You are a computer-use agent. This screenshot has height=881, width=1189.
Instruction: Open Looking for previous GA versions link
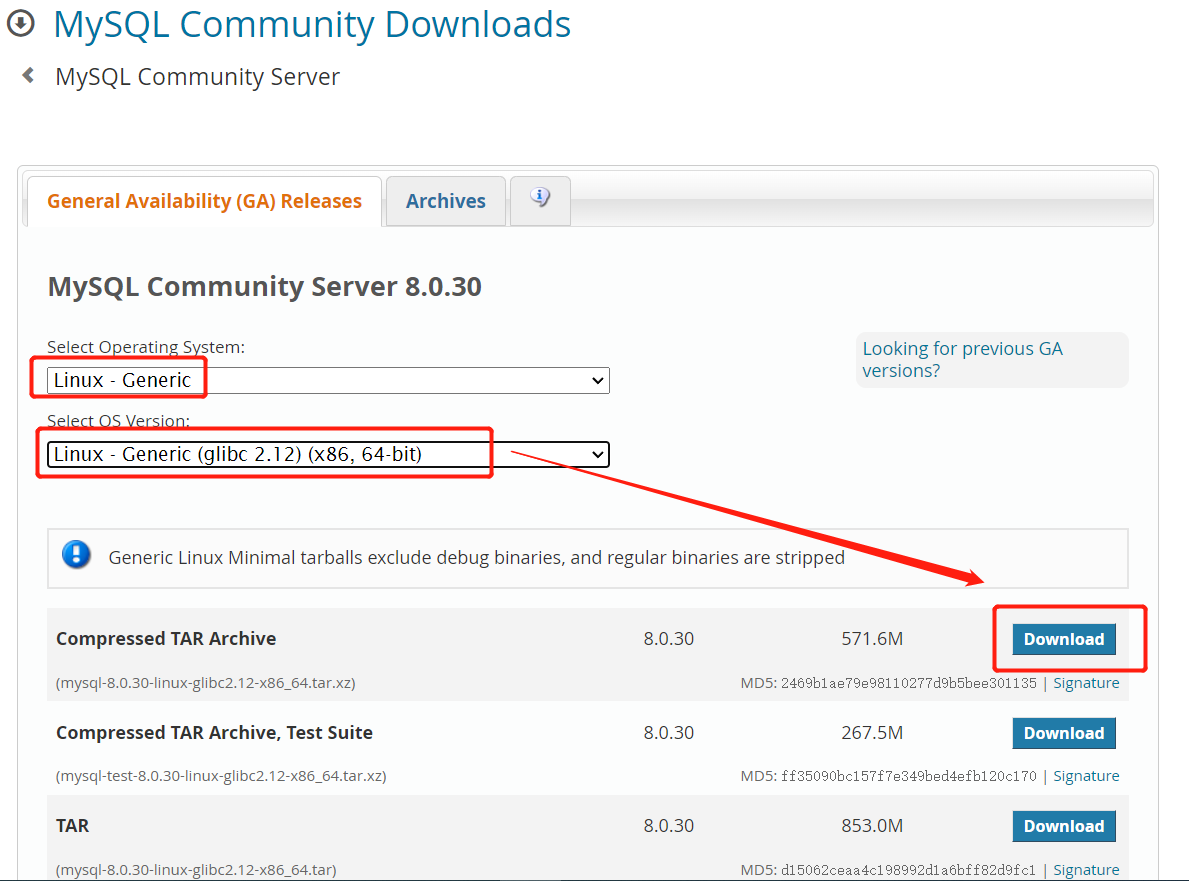(x=962, y=359)
